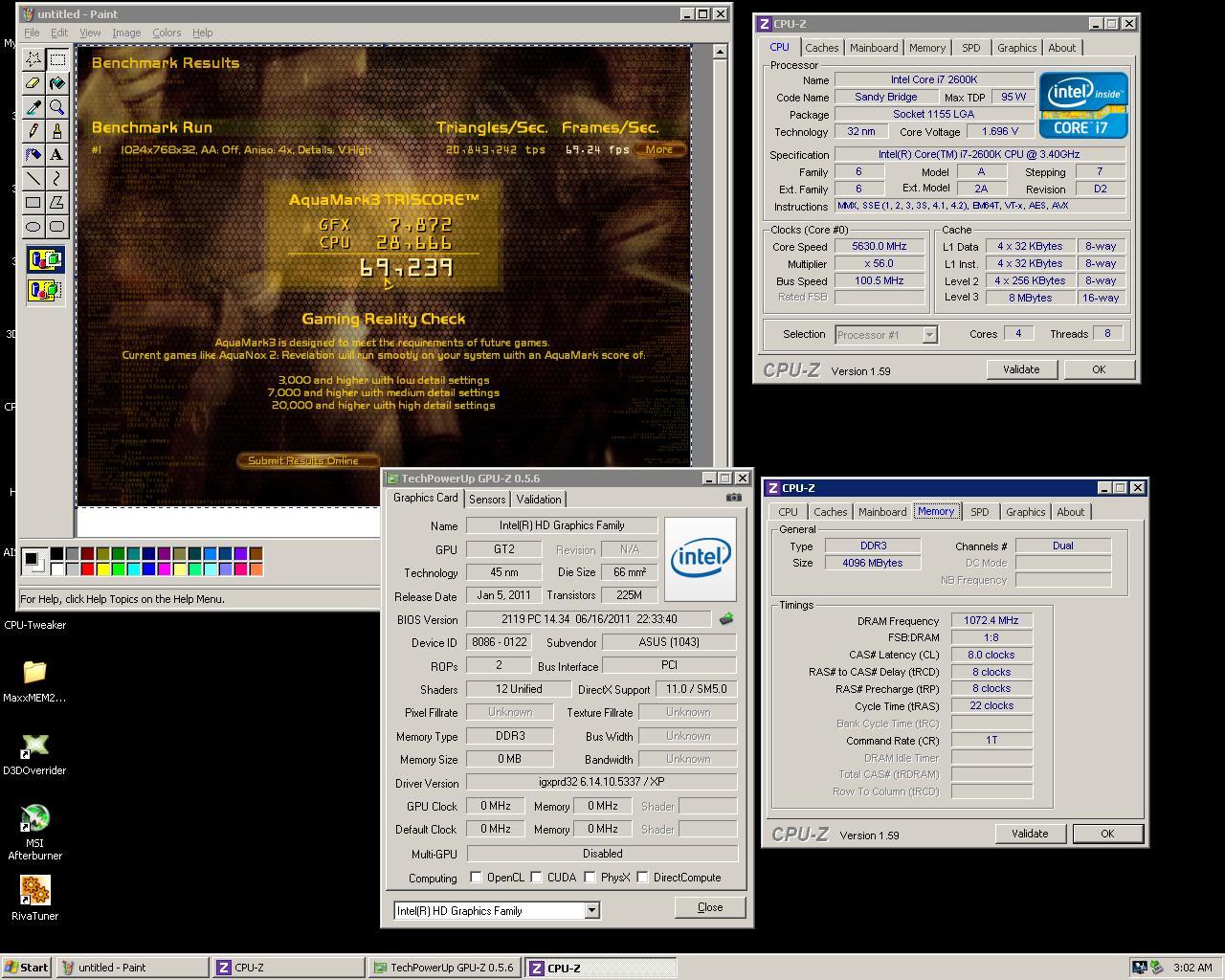This screenshot has width=1225, height=980.
Task: Open the Validation tab in GPU-Z
Action: point(539,500)
